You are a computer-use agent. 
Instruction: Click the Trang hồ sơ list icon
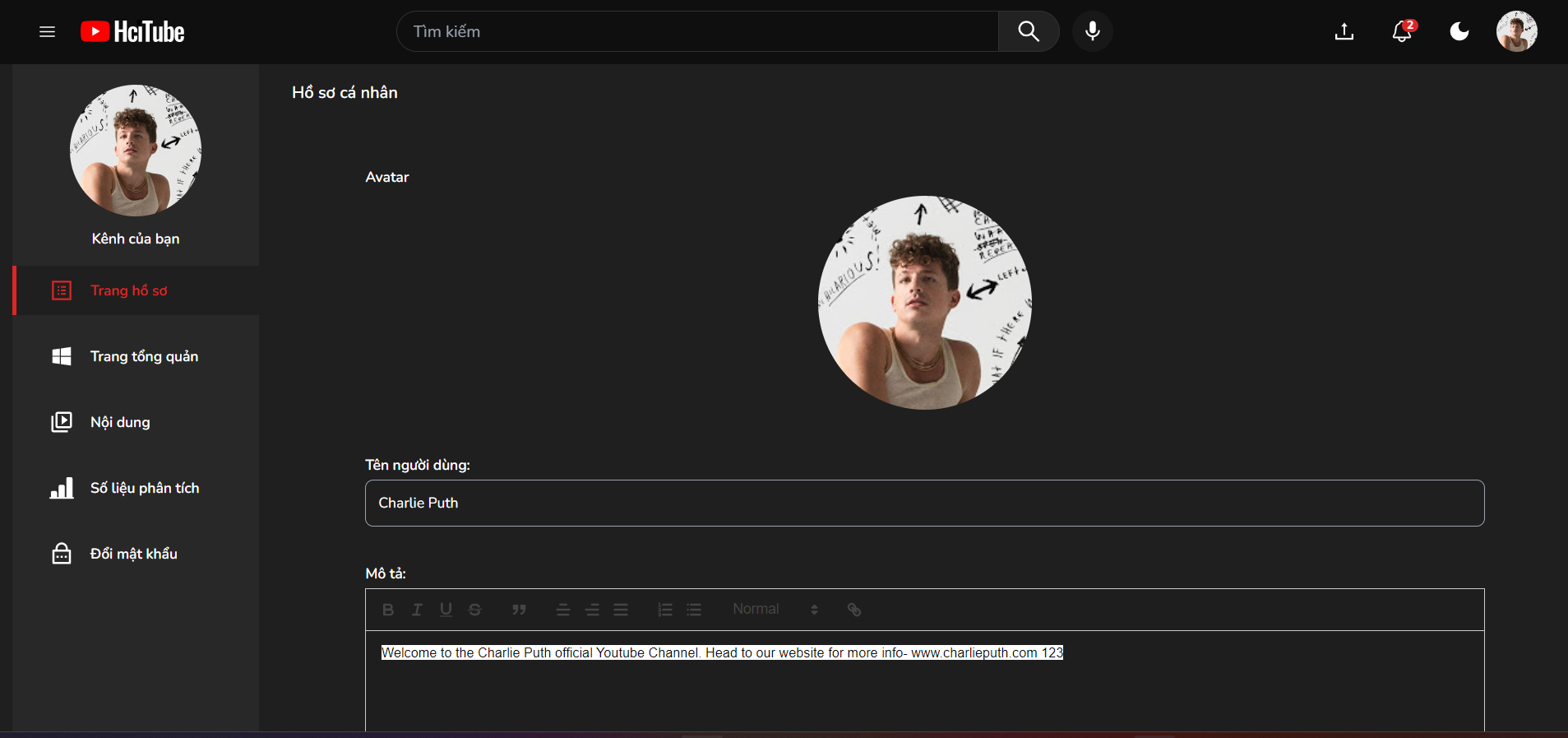click(x=62, y=290)
